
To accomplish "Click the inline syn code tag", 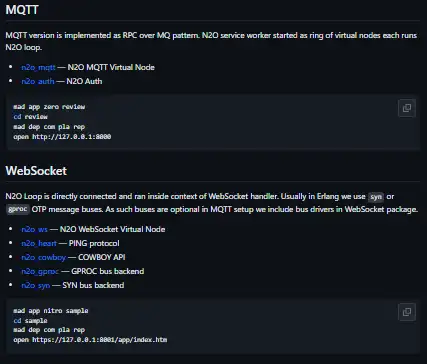I will 376,197.
